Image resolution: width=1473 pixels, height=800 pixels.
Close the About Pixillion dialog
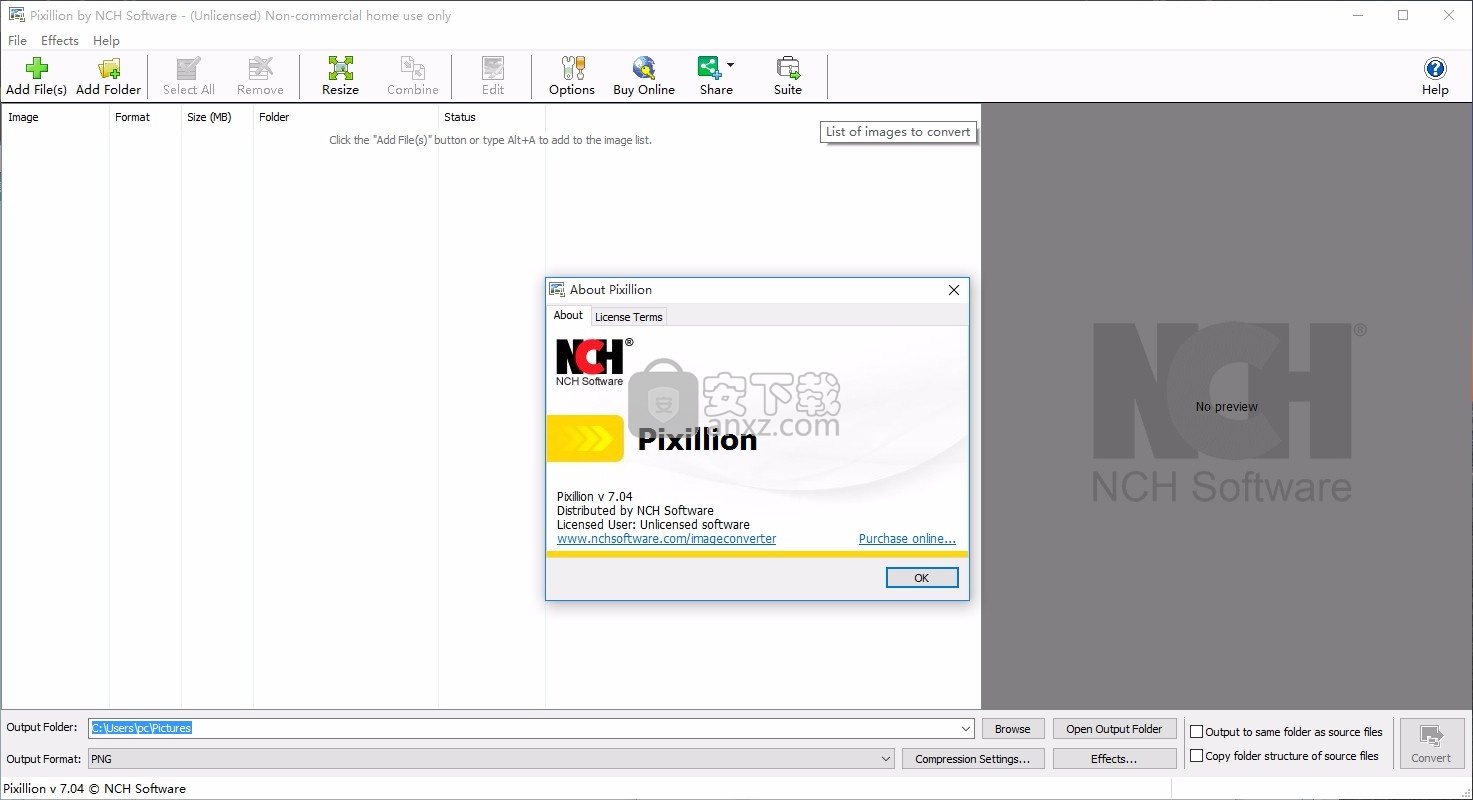(953, 290)
